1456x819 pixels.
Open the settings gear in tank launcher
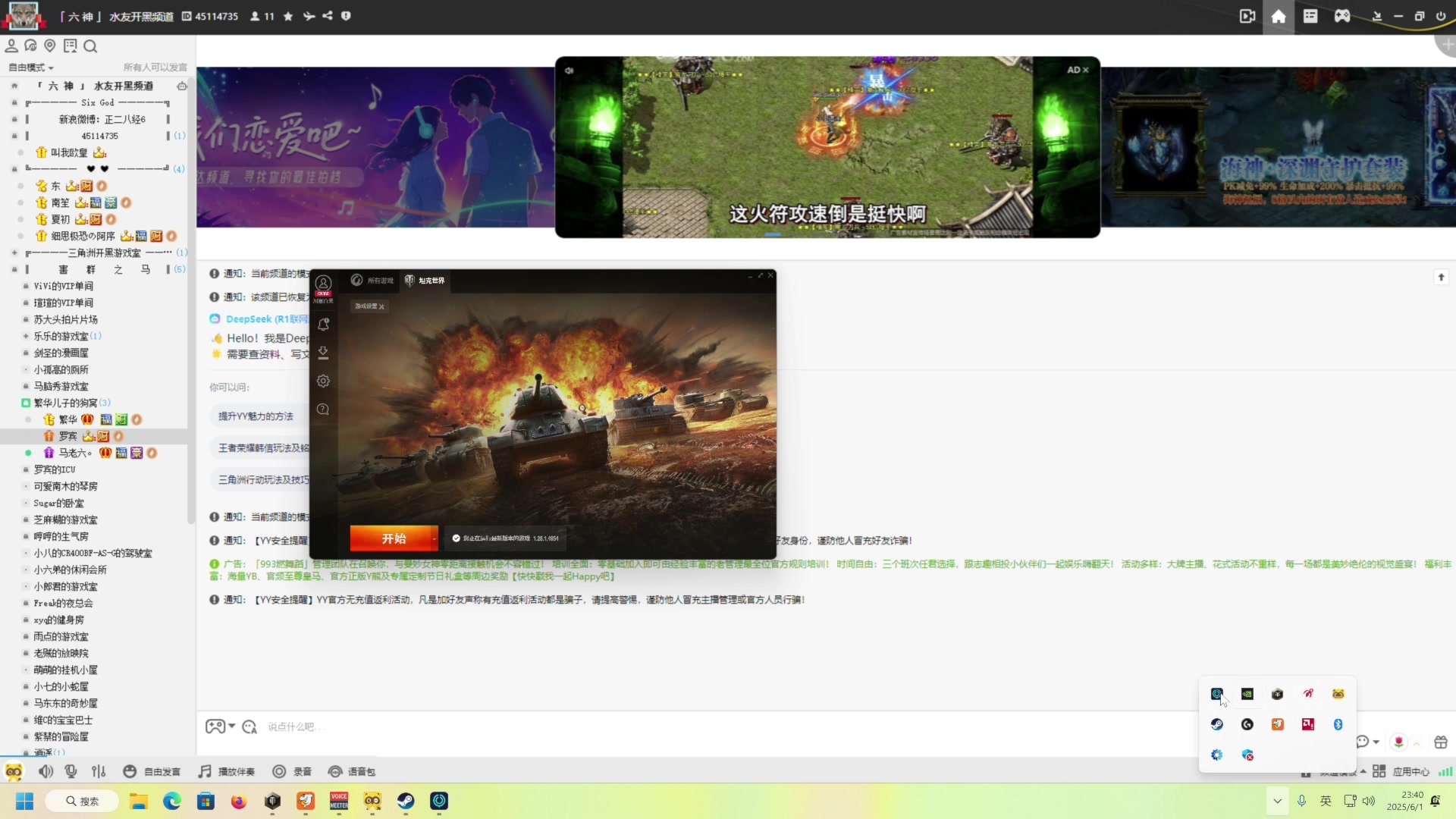coord(323,381)
